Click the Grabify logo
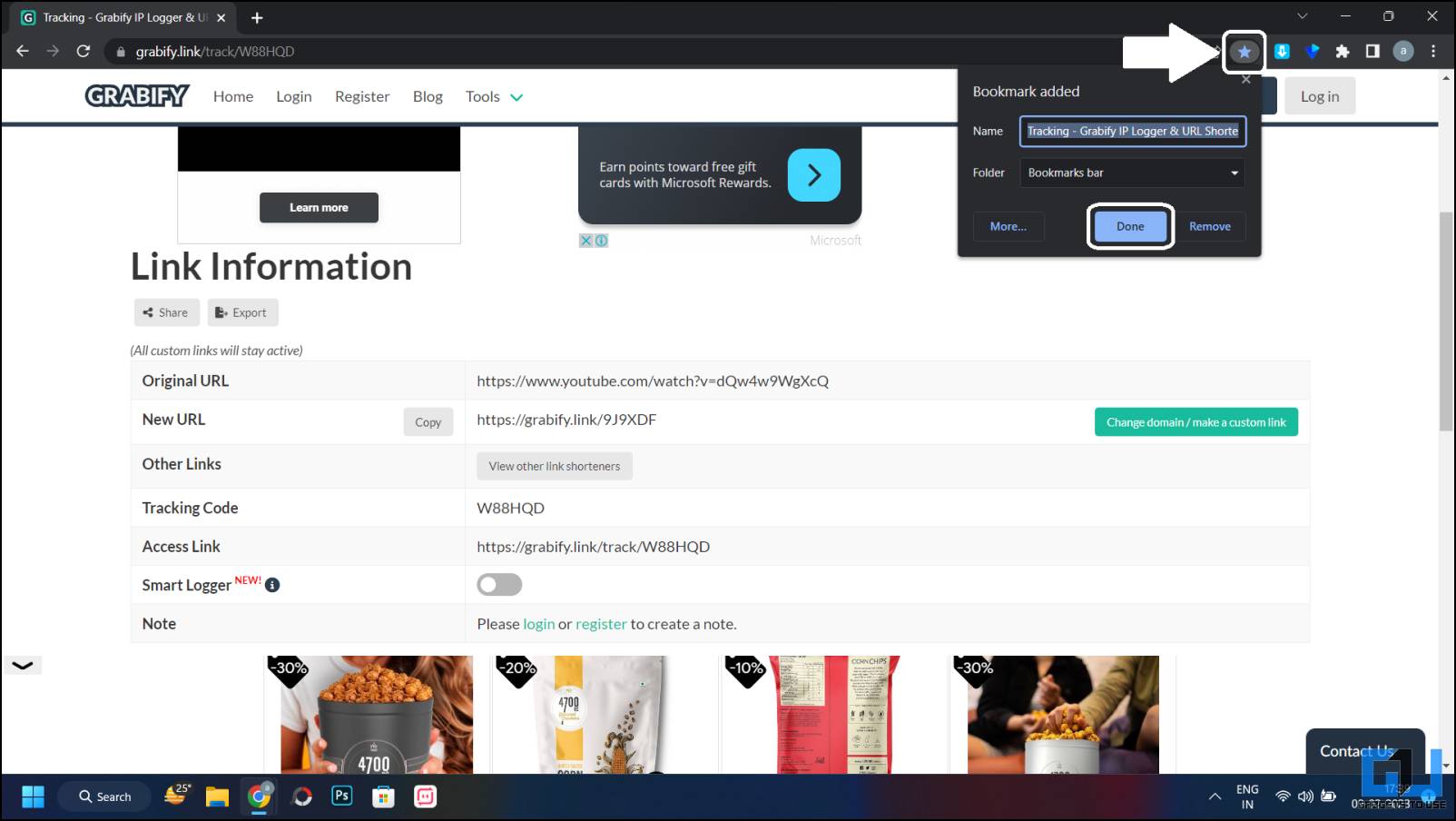This screenshot has width=1456, height=821. [137, 96]
